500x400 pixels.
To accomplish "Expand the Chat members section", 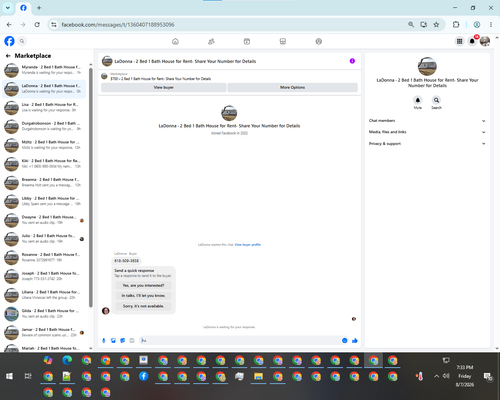I will tap(427, 121).
